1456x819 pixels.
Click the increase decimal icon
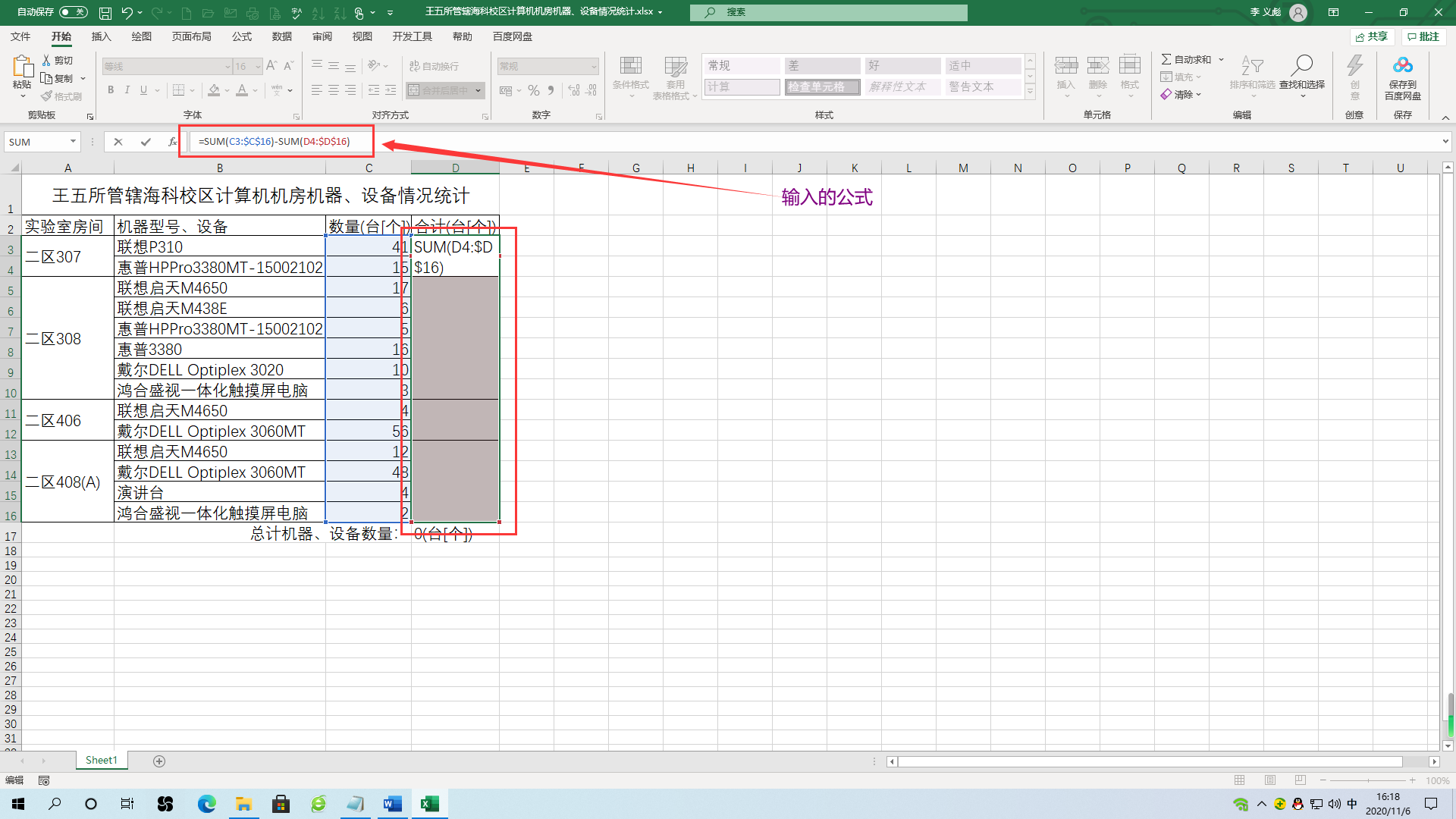click(x=574, y=90)
